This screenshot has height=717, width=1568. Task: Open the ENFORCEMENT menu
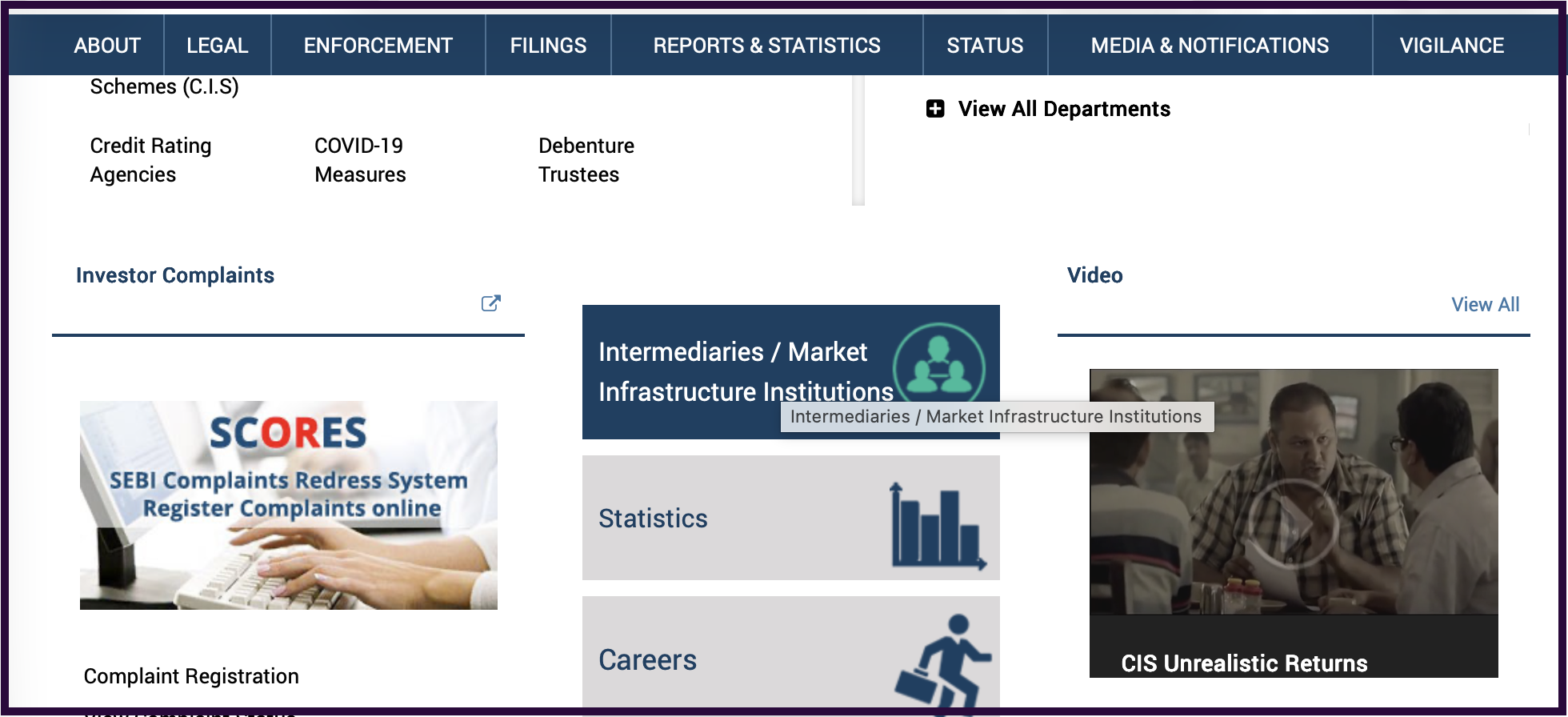[378, 46]
